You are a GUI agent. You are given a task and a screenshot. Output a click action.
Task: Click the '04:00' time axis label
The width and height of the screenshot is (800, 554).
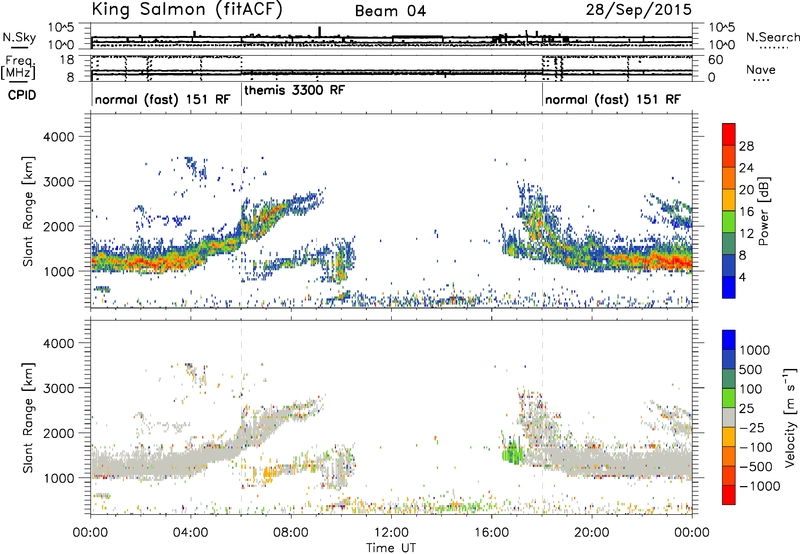[191, 533]
